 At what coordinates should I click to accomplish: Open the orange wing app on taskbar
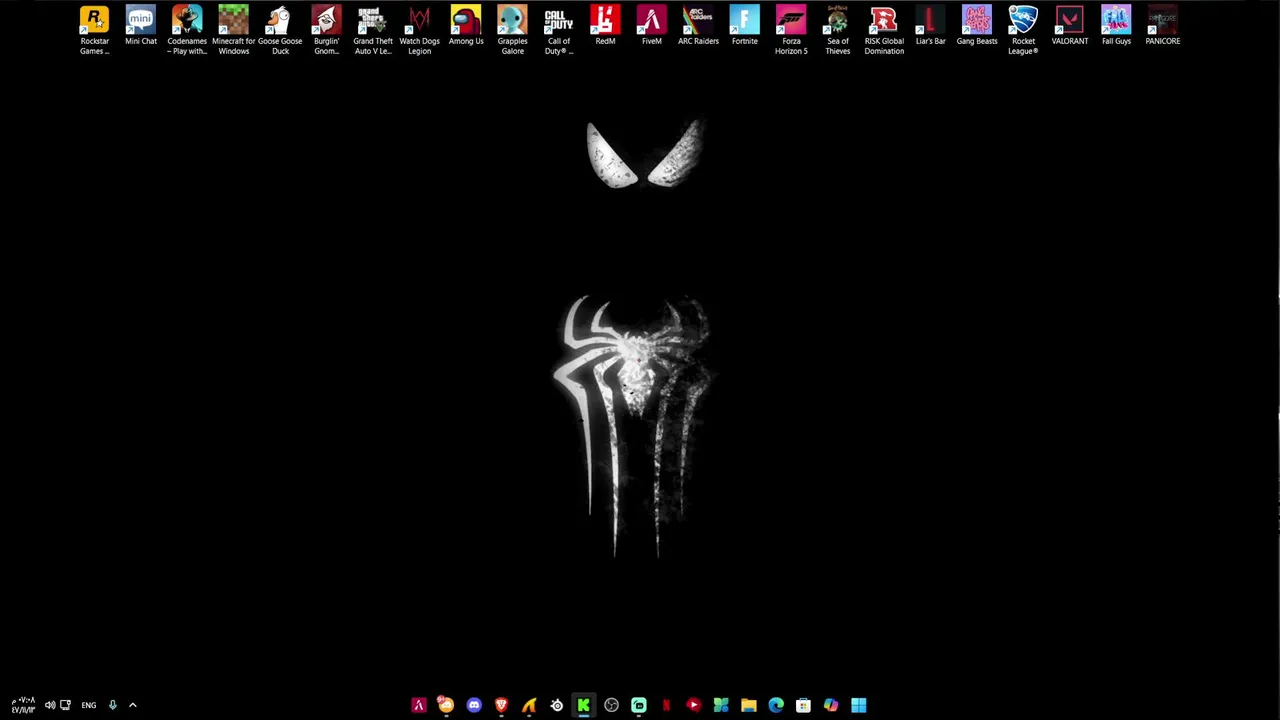tap(529, 705)
